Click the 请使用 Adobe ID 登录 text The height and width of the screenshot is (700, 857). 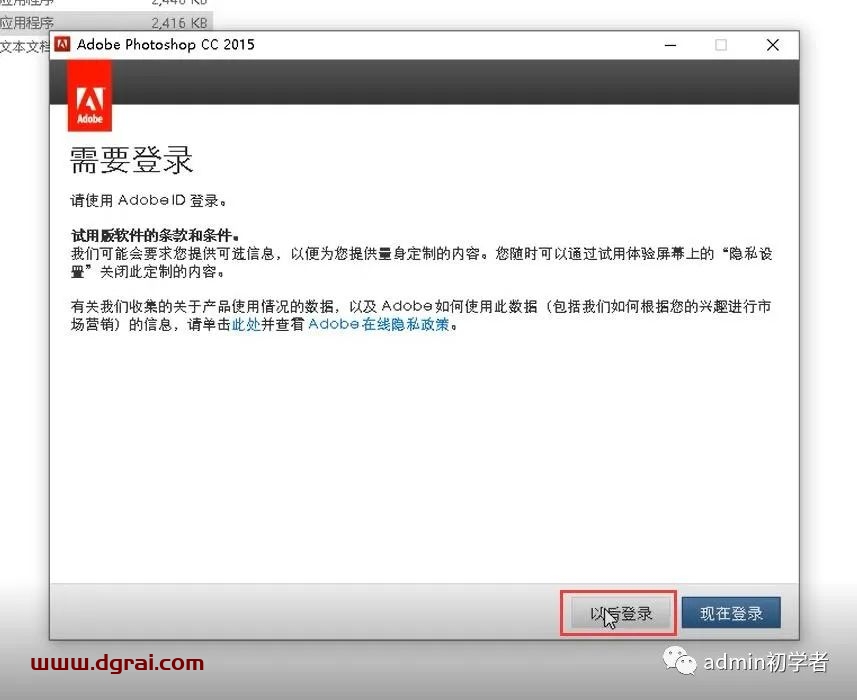pos(149,201)
